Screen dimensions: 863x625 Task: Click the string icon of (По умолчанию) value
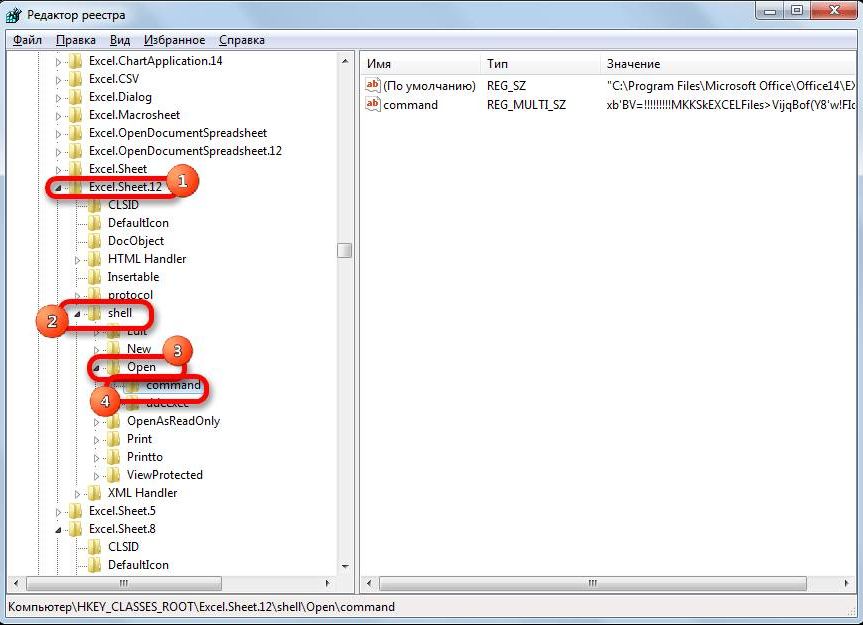(x=373, y=86)
